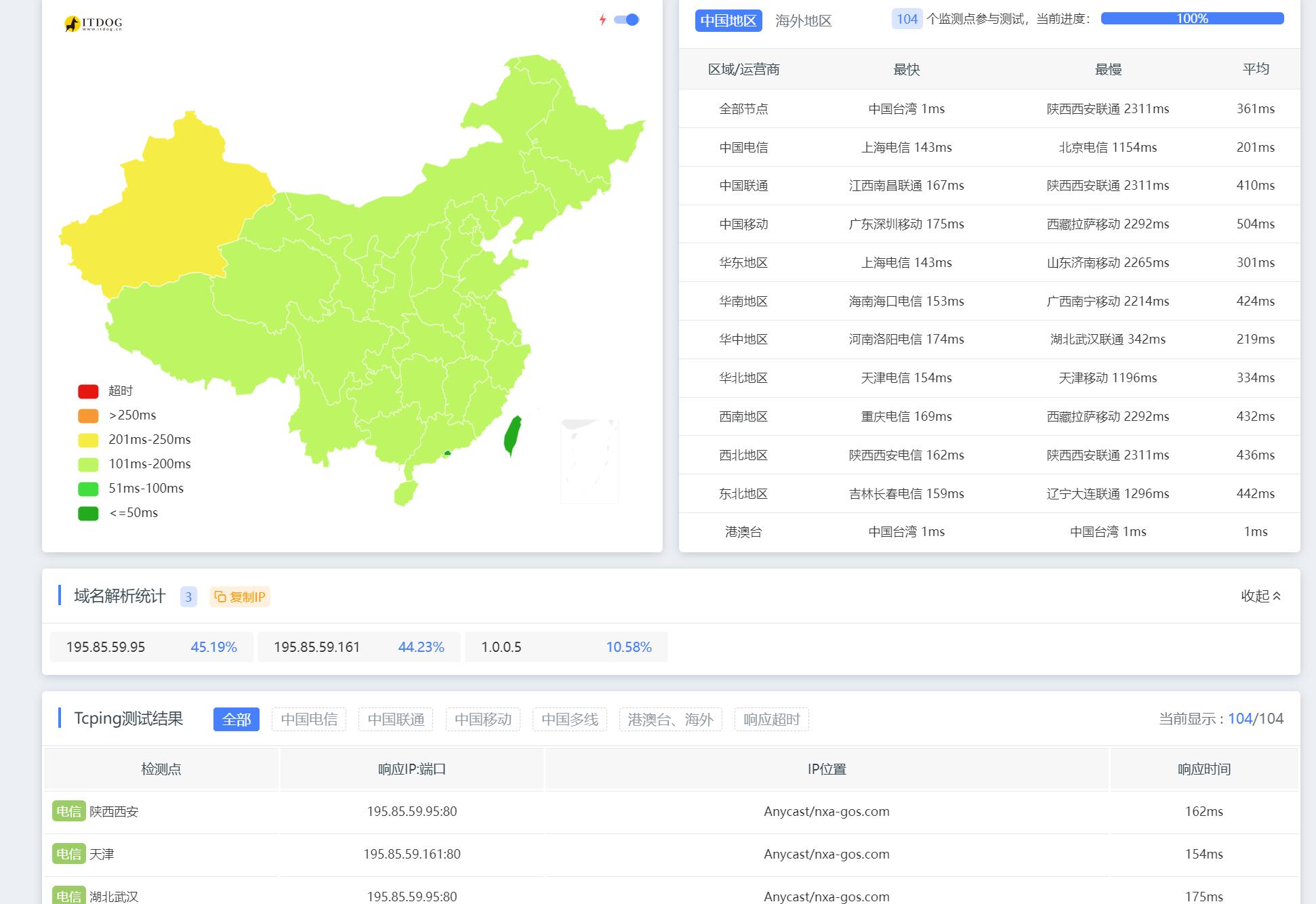Image resolution: width=1316 pixels, height=904 pixels.
Task: Click the red 超时 legend swatch
Action: click(87, 390)
